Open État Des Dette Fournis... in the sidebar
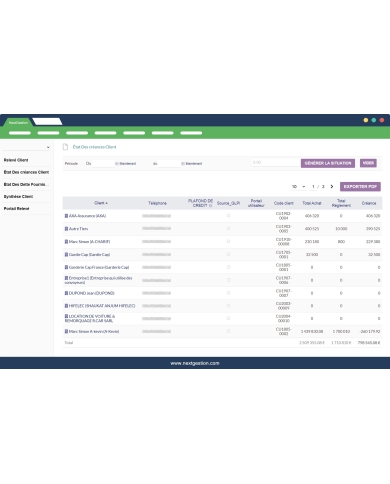Image resolution: width=390 pixels, height=484 pixels. pos(26,184)
